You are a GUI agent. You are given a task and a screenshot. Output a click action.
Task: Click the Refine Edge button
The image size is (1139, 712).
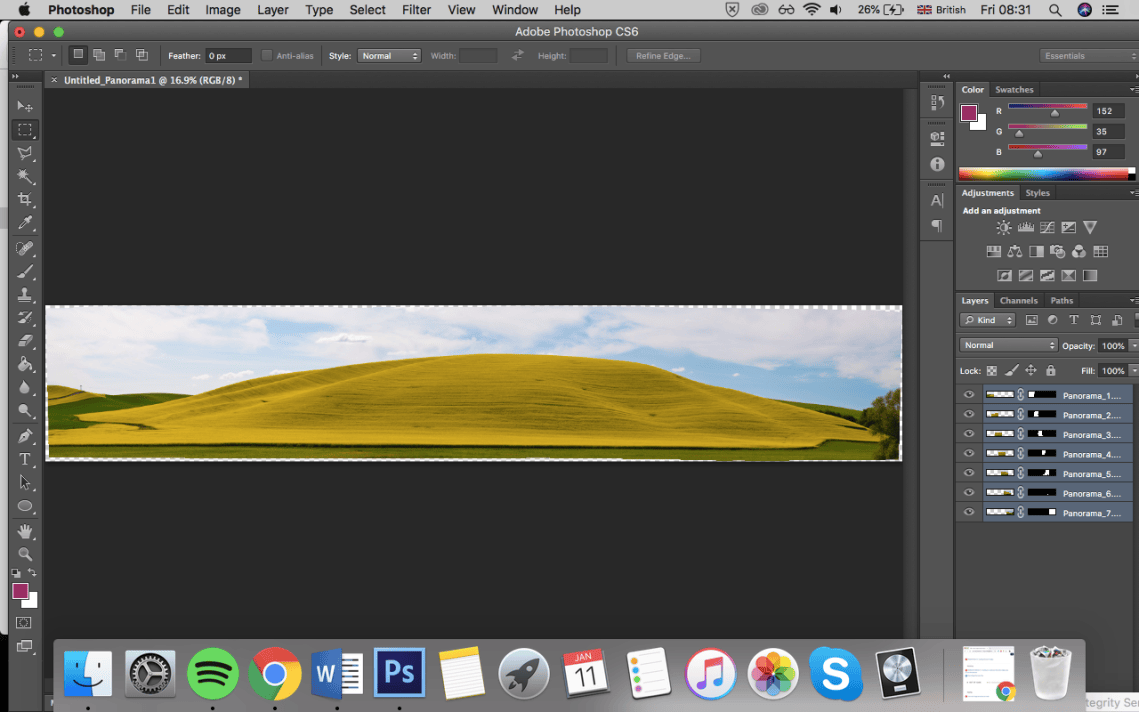663,56
